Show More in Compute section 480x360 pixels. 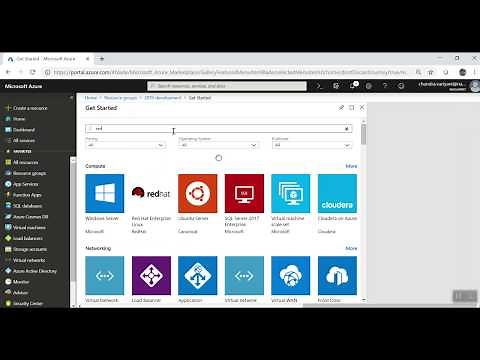(351, 166)
